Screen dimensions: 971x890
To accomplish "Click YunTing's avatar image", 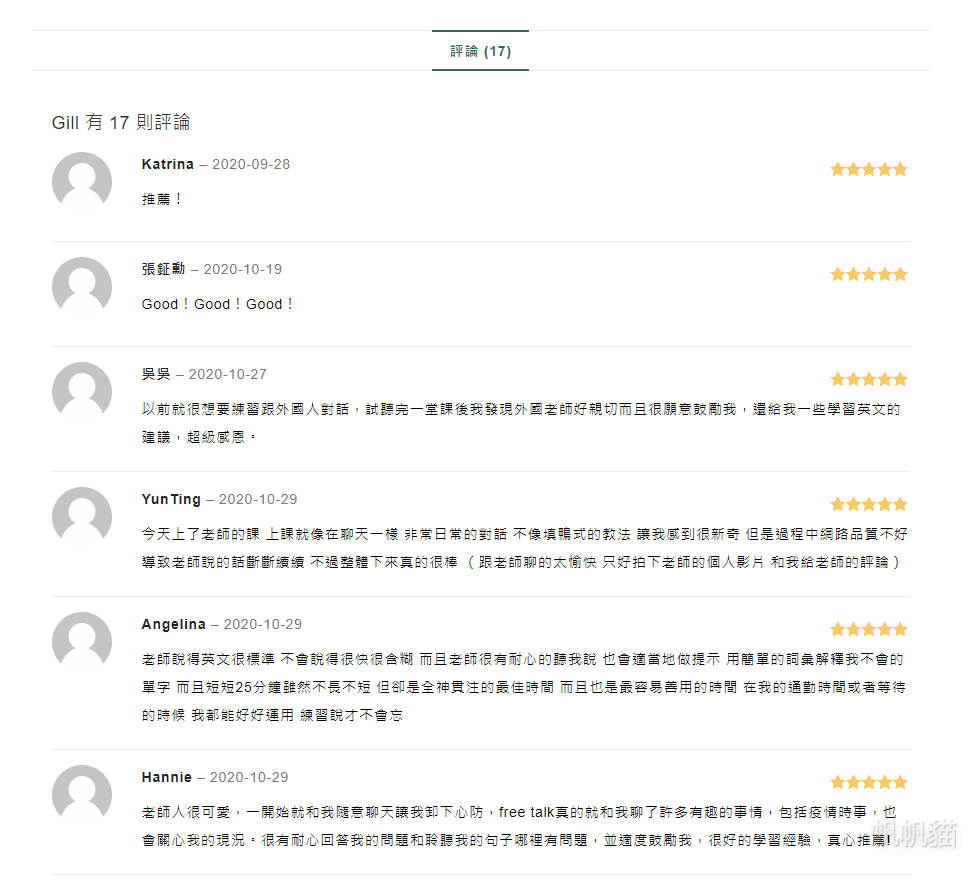I will pos(82,517).
